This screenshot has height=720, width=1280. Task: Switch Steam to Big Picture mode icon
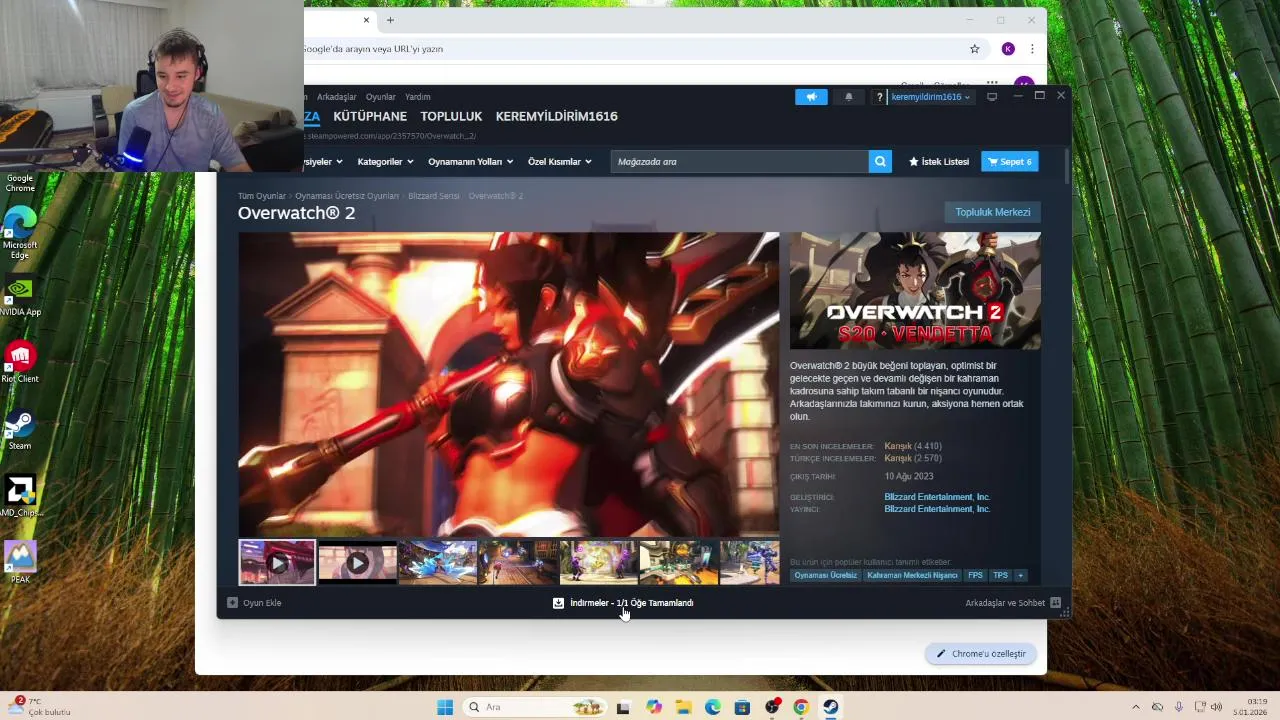click(992, 97)
